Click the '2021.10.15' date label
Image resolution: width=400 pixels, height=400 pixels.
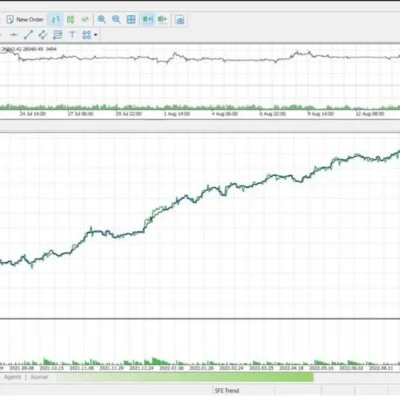[51, 368]
